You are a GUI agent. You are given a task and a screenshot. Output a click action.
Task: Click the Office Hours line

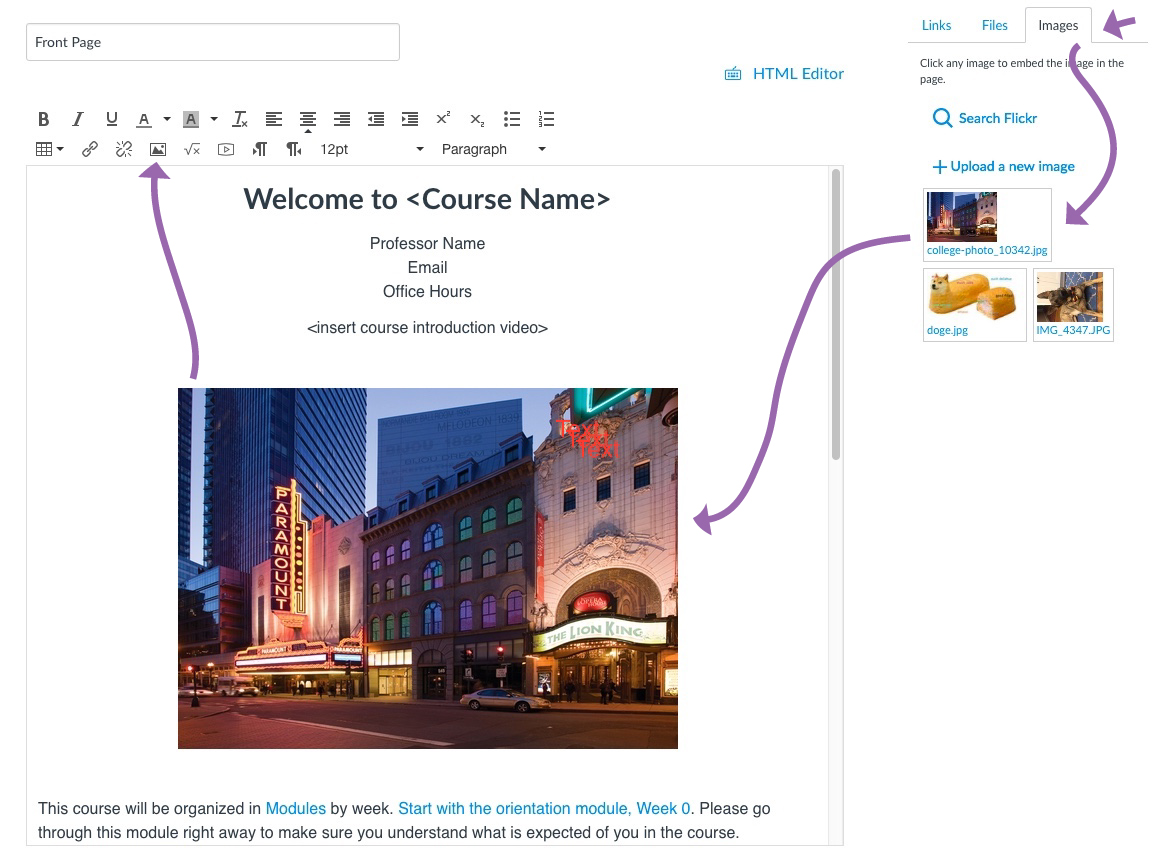point(428,291)
